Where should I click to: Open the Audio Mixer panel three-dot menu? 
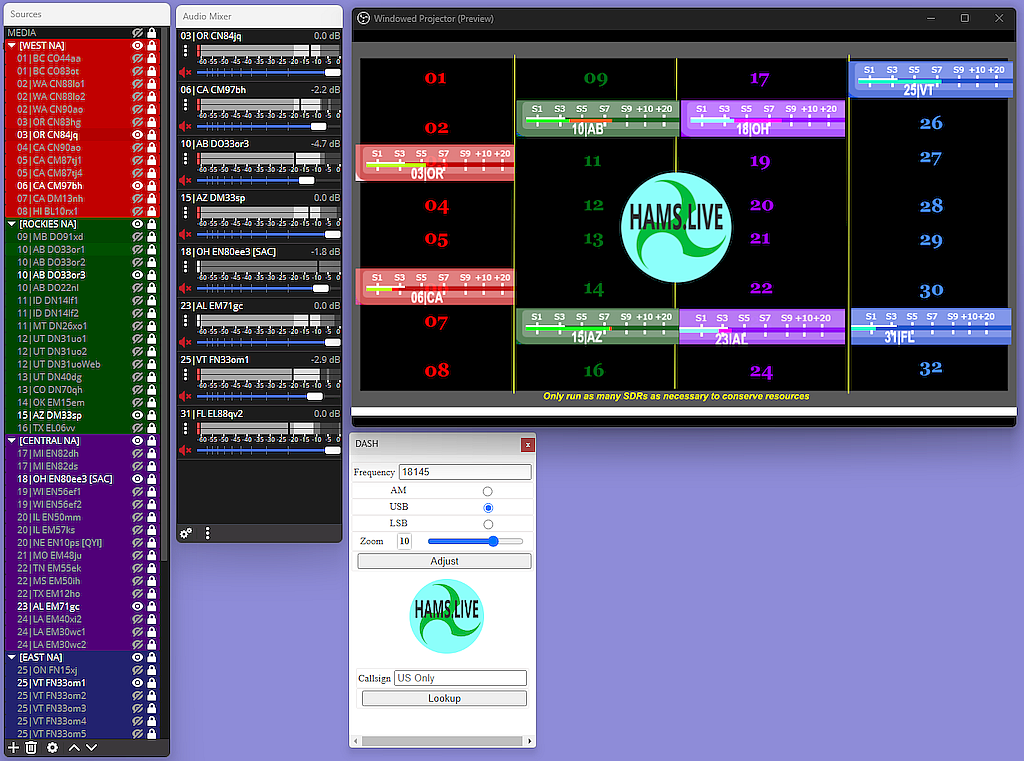pos(207,533)
